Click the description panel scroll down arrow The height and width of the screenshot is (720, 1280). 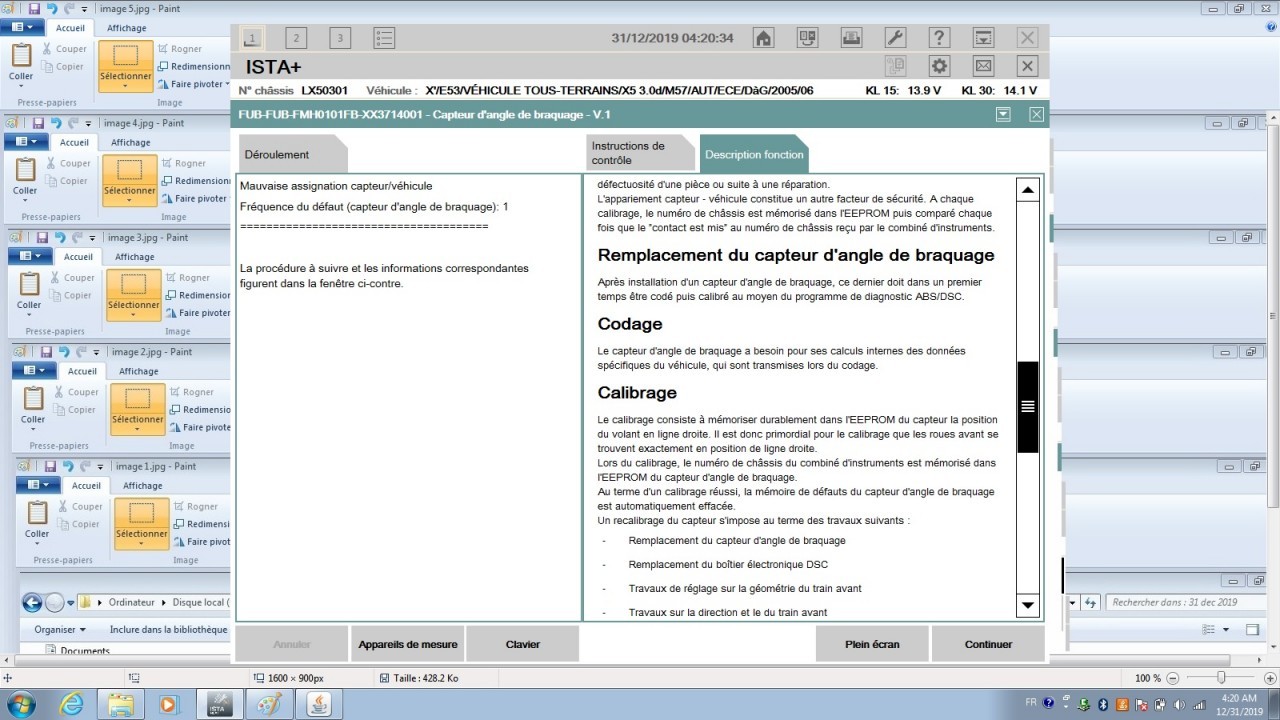point(1027,604)
